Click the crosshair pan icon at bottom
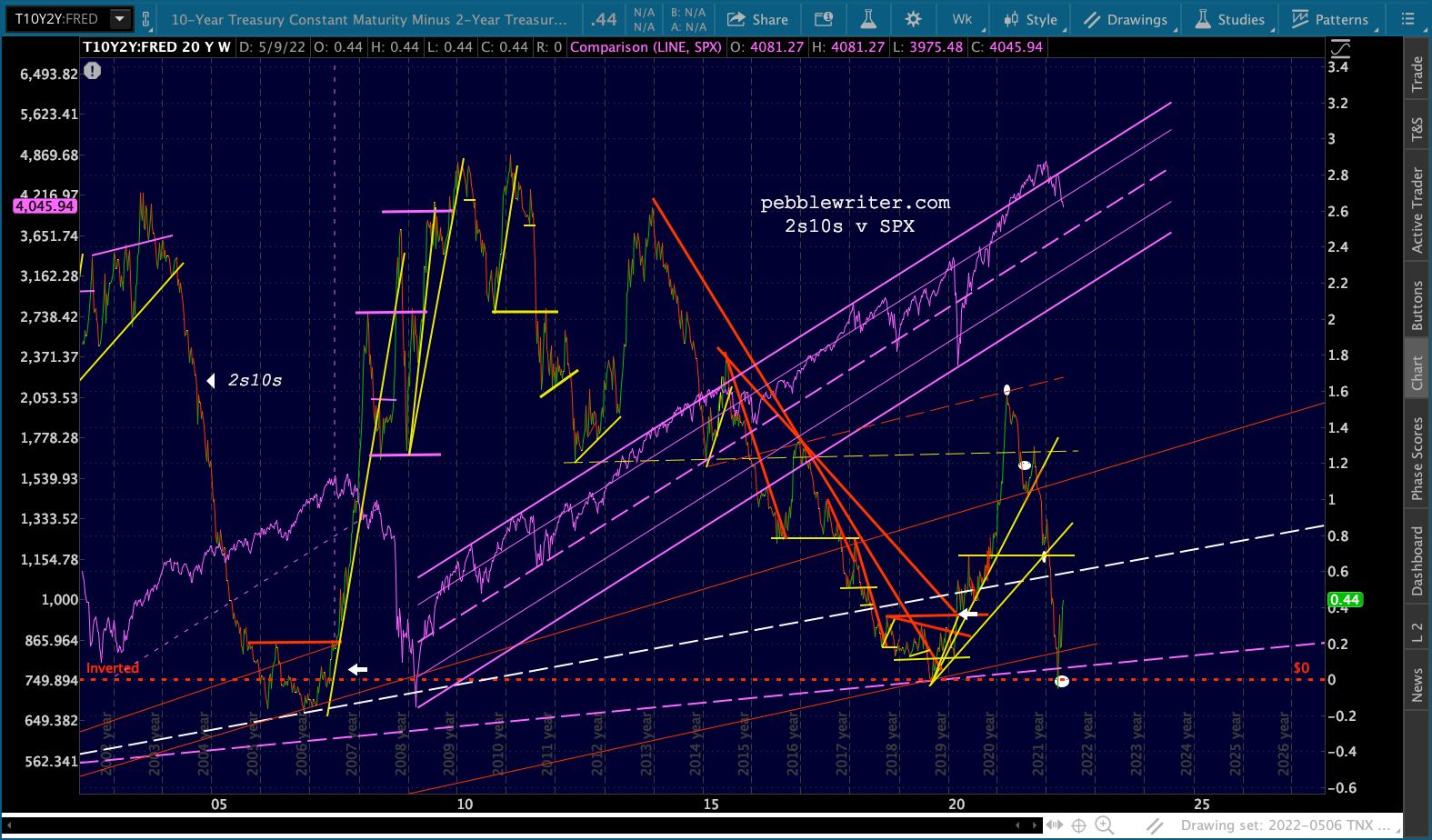This screenshot has height=840, width=1432. pyautogui.click(x=1079, y=825)
